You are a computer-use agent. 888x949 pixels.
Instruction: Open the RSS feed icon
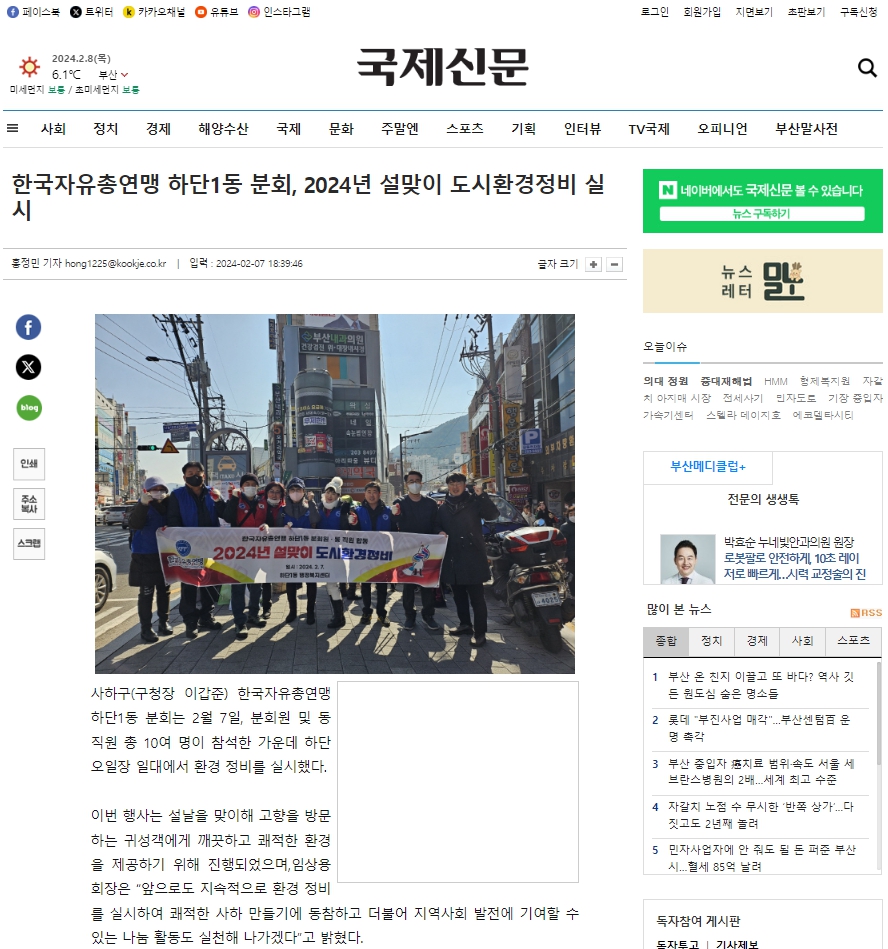pyautogui.click(x=866, y=612)
